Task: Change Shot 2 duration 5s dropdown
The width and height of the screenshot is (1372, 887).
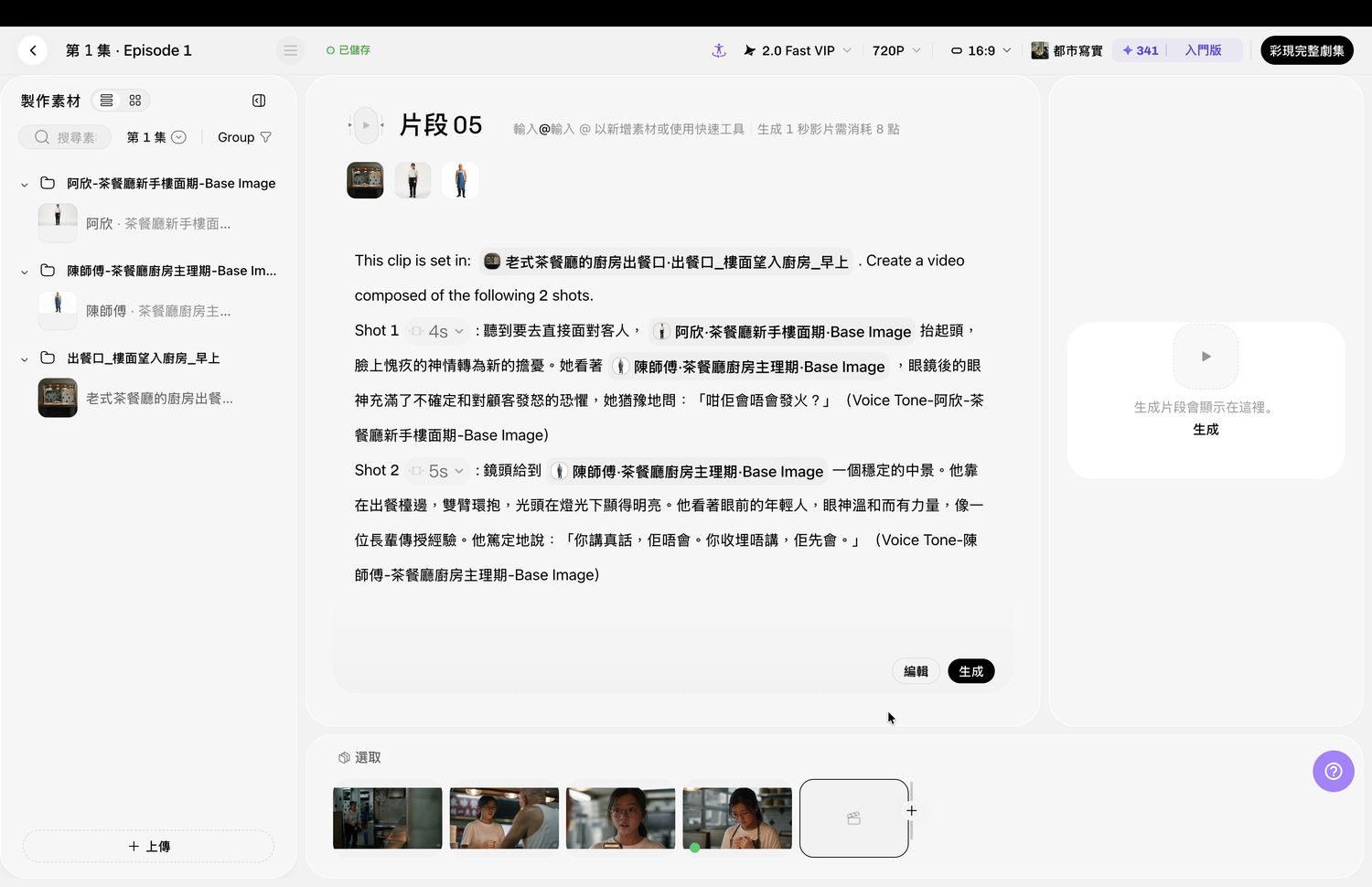Action: point(437,471)
